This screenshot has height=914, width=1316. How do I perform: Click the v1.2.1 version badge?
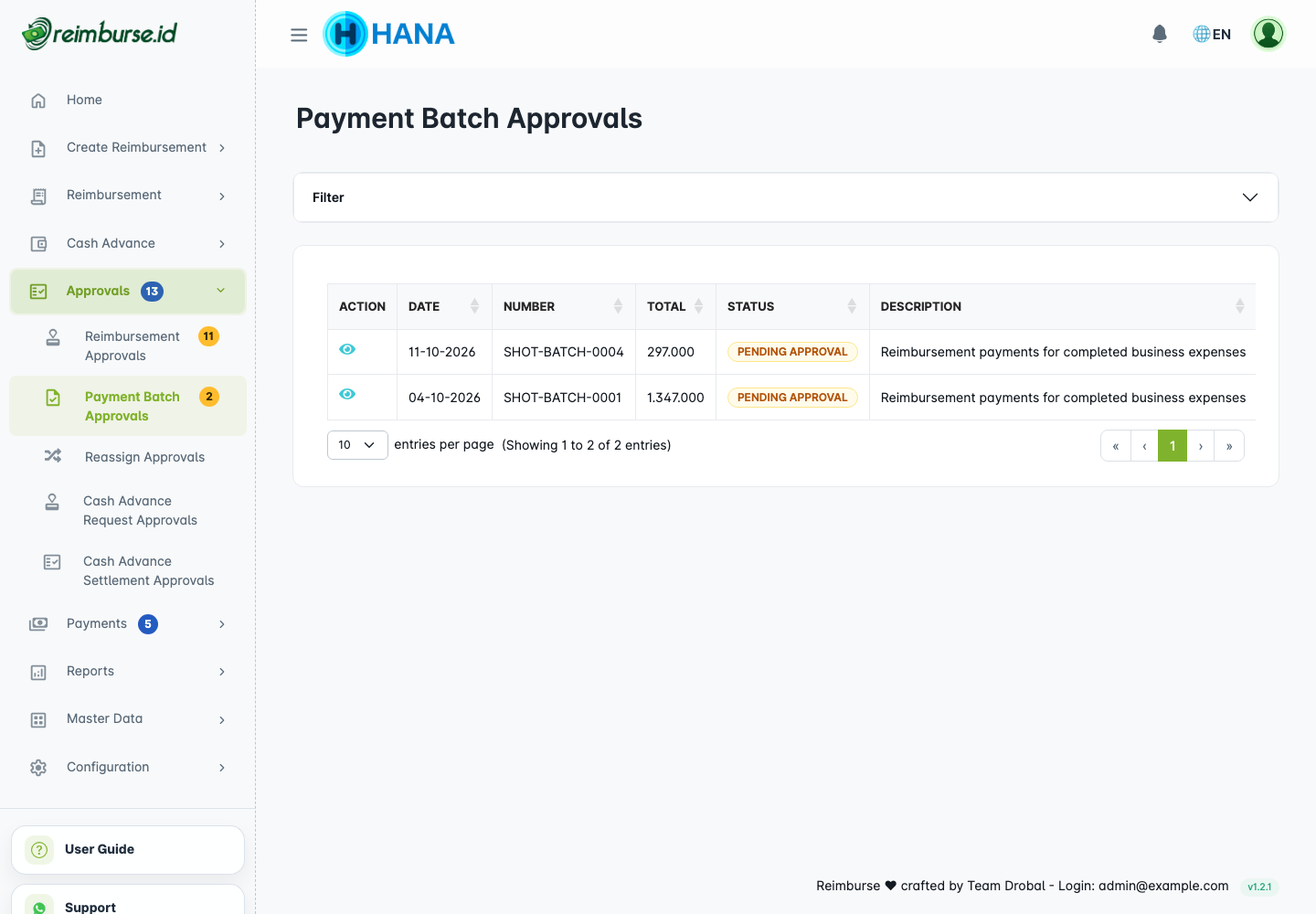coord(1259,887)
